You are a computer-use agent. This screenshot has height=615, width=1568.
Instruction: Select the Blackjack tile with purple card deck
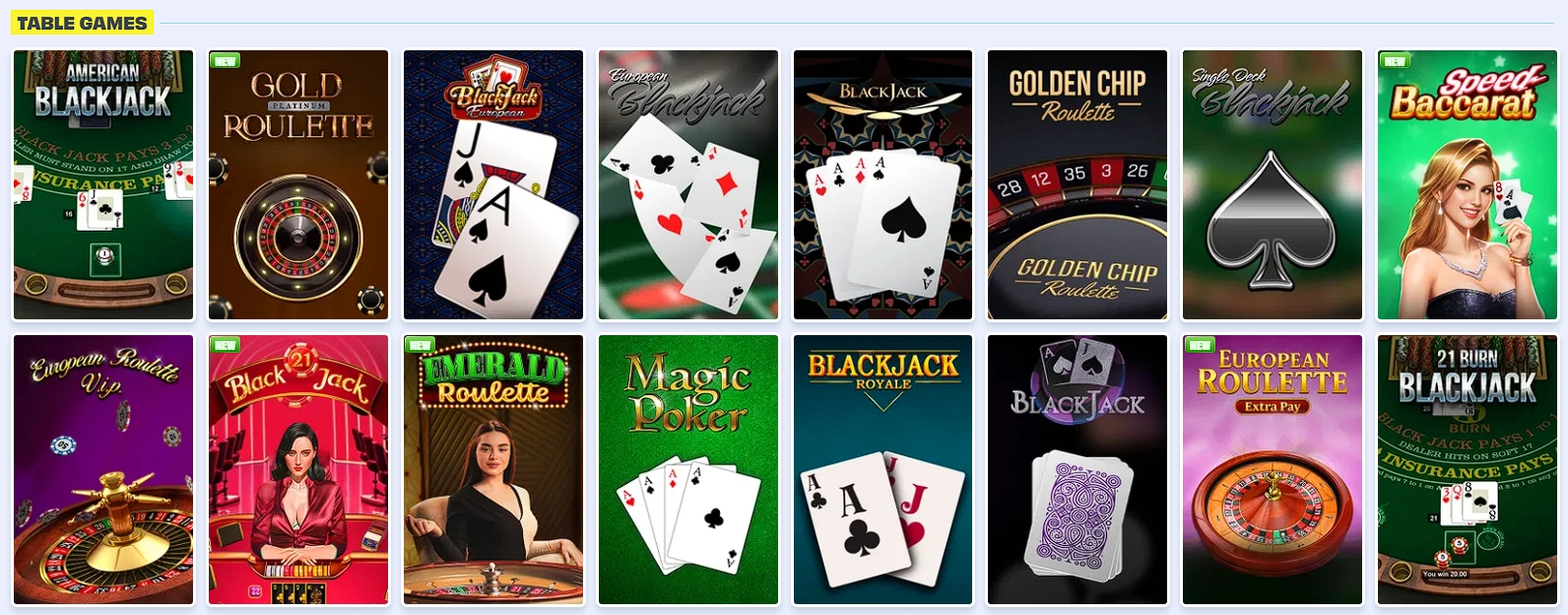(x=1078, y=470)
